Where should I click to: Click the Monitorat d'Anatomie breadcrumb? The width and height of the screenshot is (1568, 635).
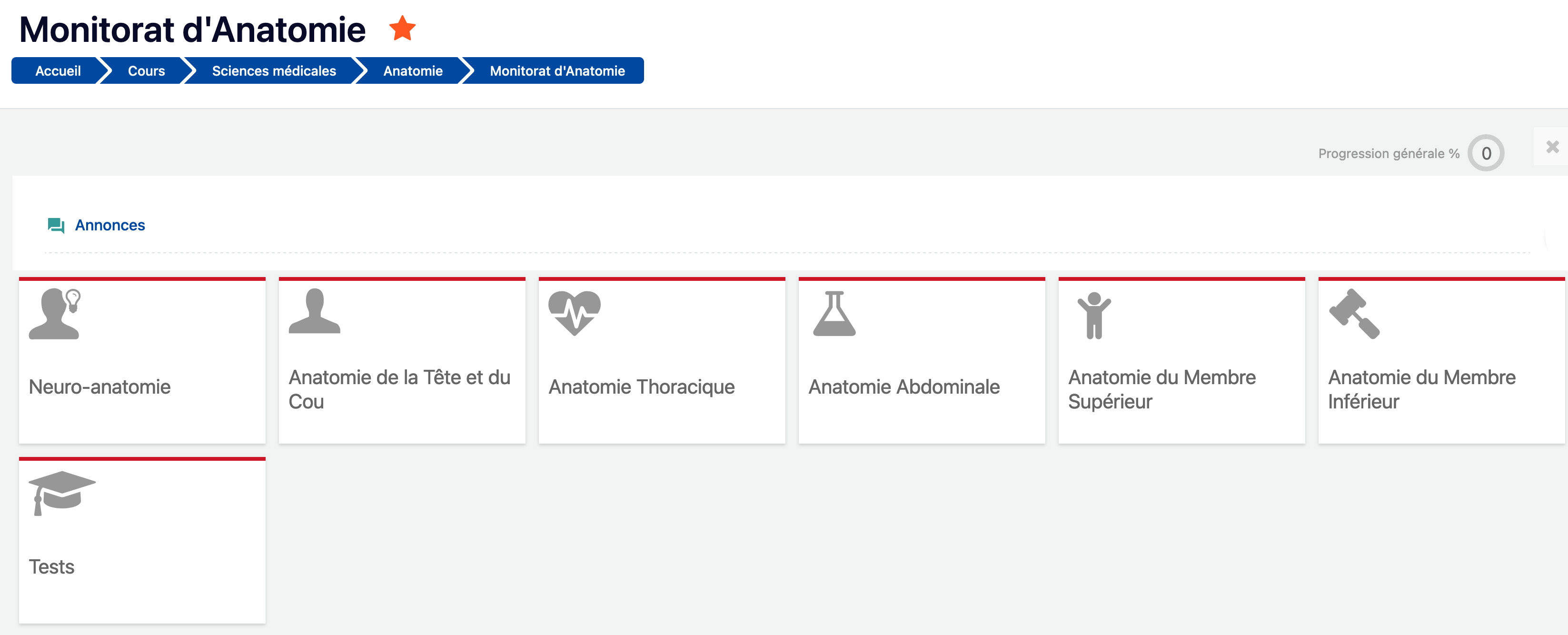[x=557, y=70]
